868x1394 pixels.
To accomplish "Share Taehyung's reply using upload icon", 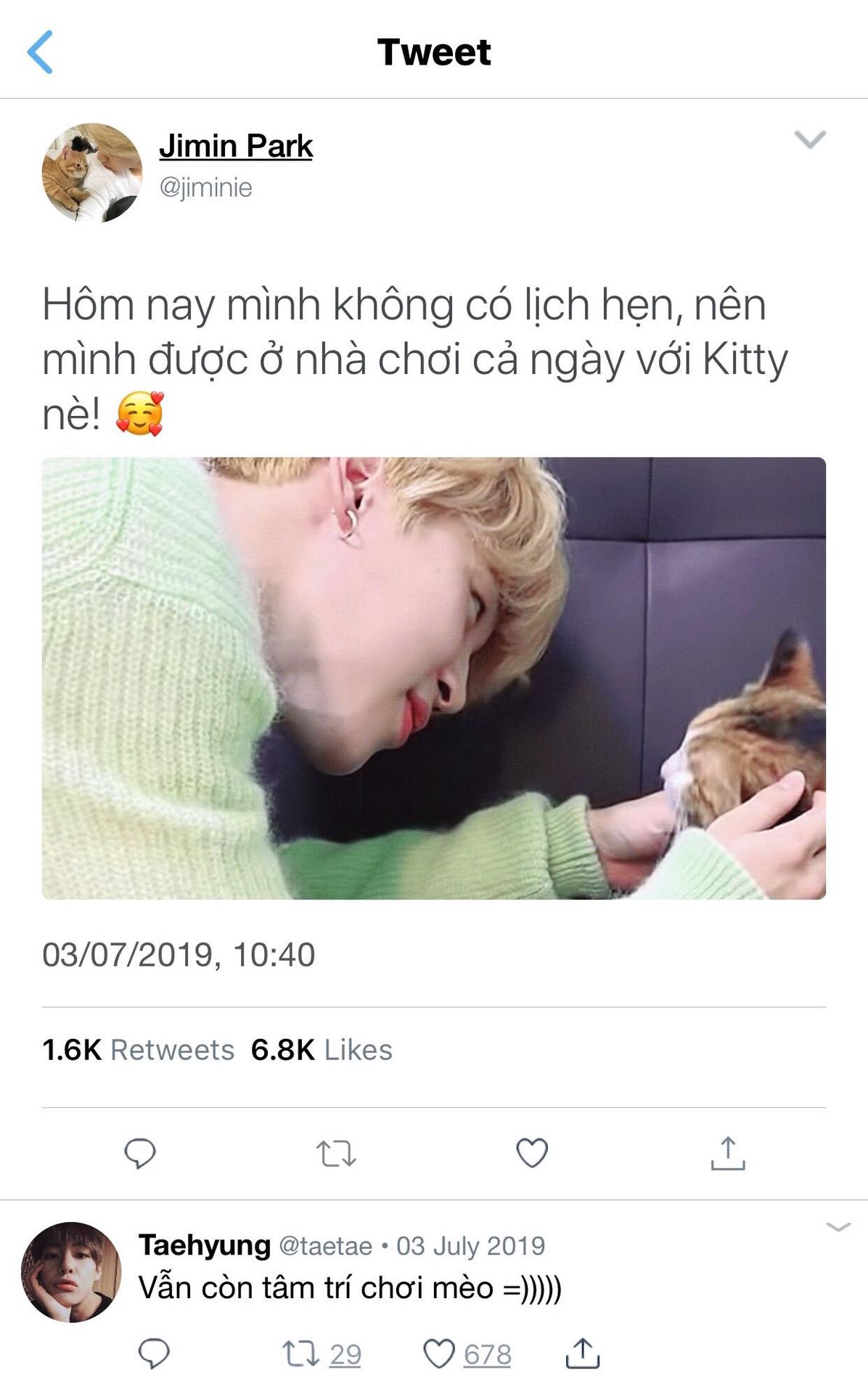I will [582, 1353].
